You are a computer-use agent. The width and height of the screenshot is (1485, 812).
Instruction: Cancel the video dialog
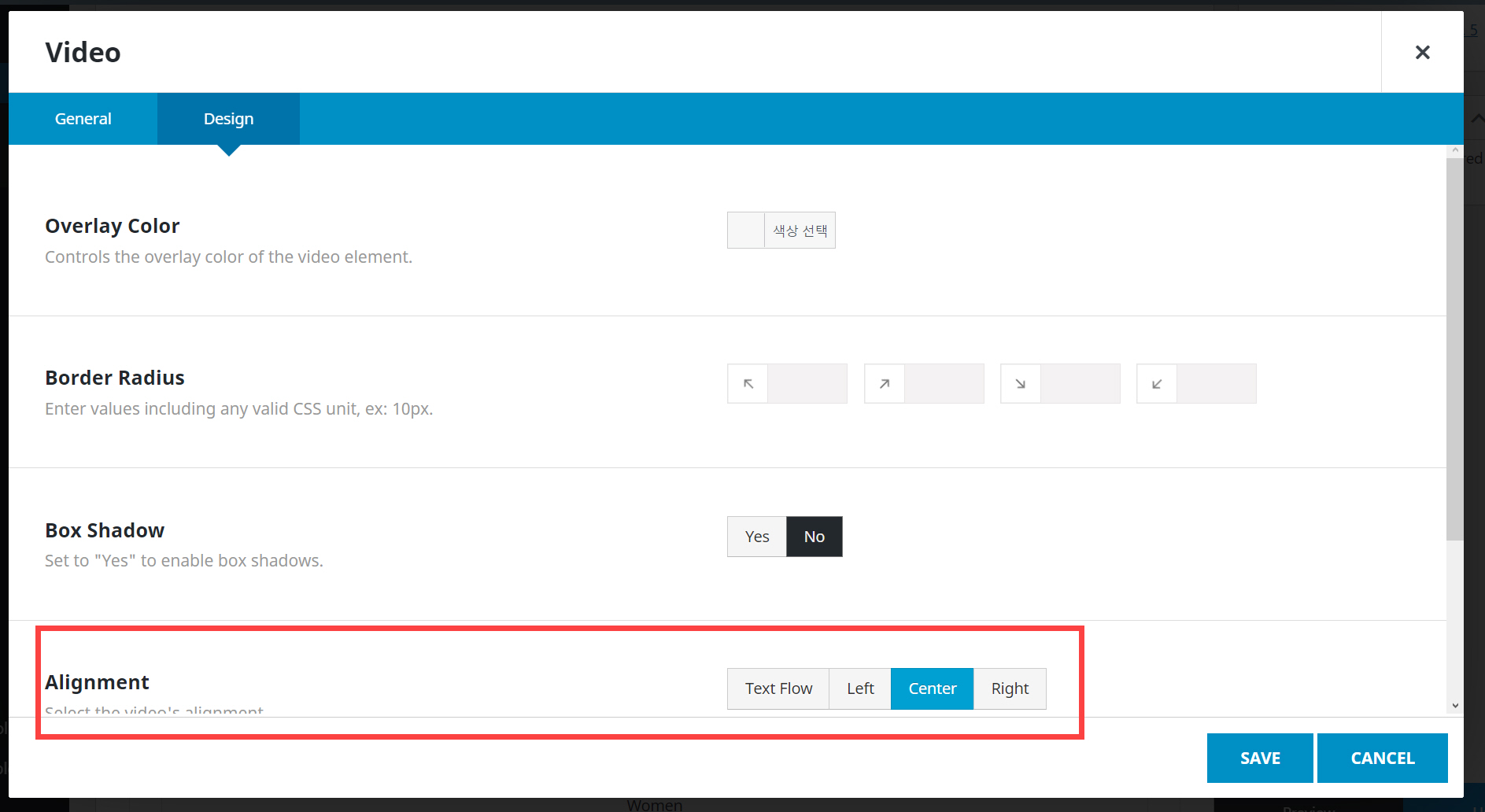click(x=1383, y=758)
